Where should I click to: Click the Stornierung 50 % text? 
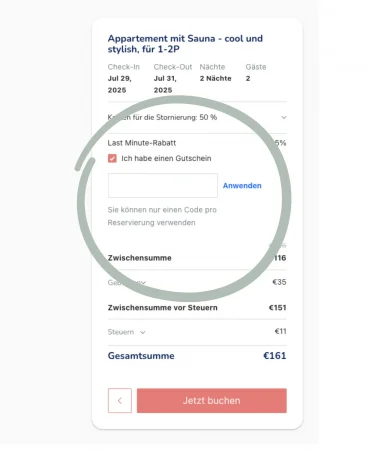(x=162, y=117)
